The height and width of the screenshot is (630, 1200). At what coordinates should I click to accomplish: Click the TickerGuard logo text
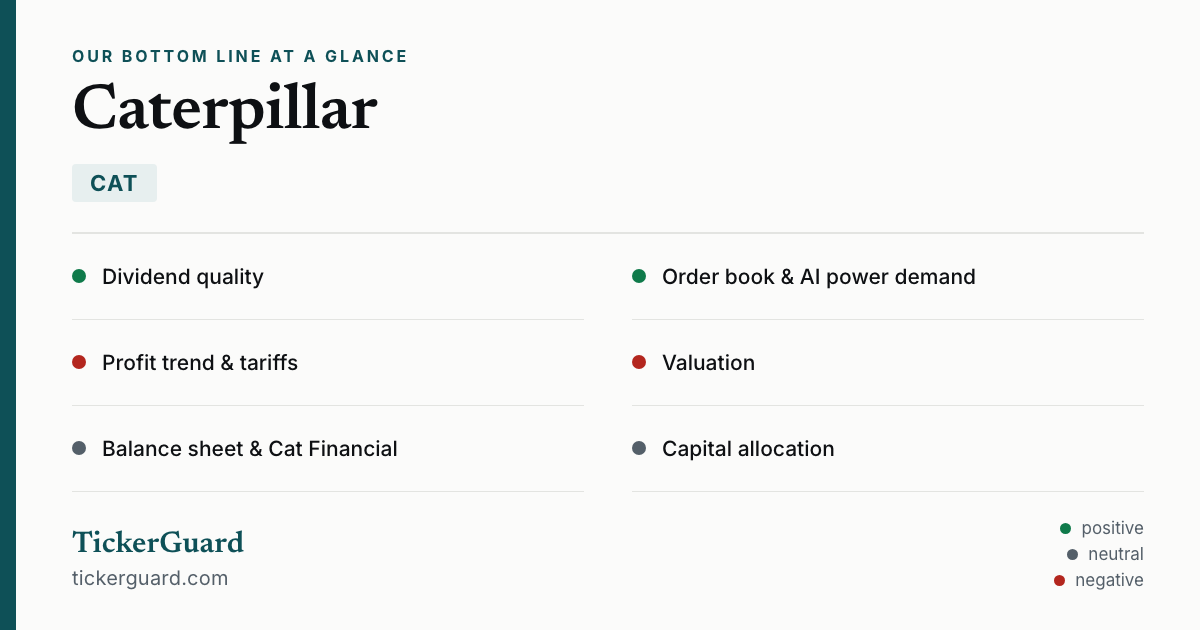pyautogui.click(x=158, y=542)
